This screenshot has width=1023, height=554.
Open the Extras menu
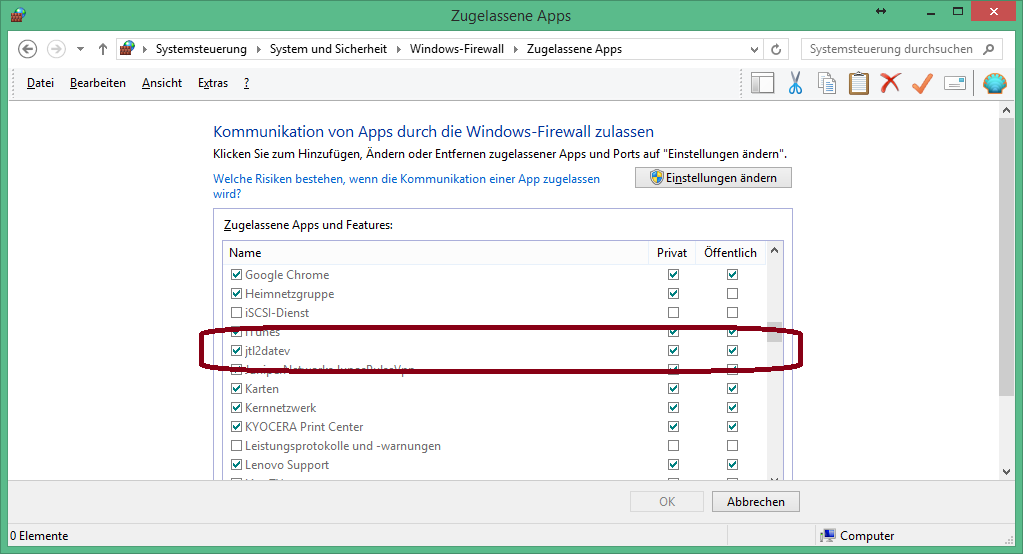coord(213,83)
